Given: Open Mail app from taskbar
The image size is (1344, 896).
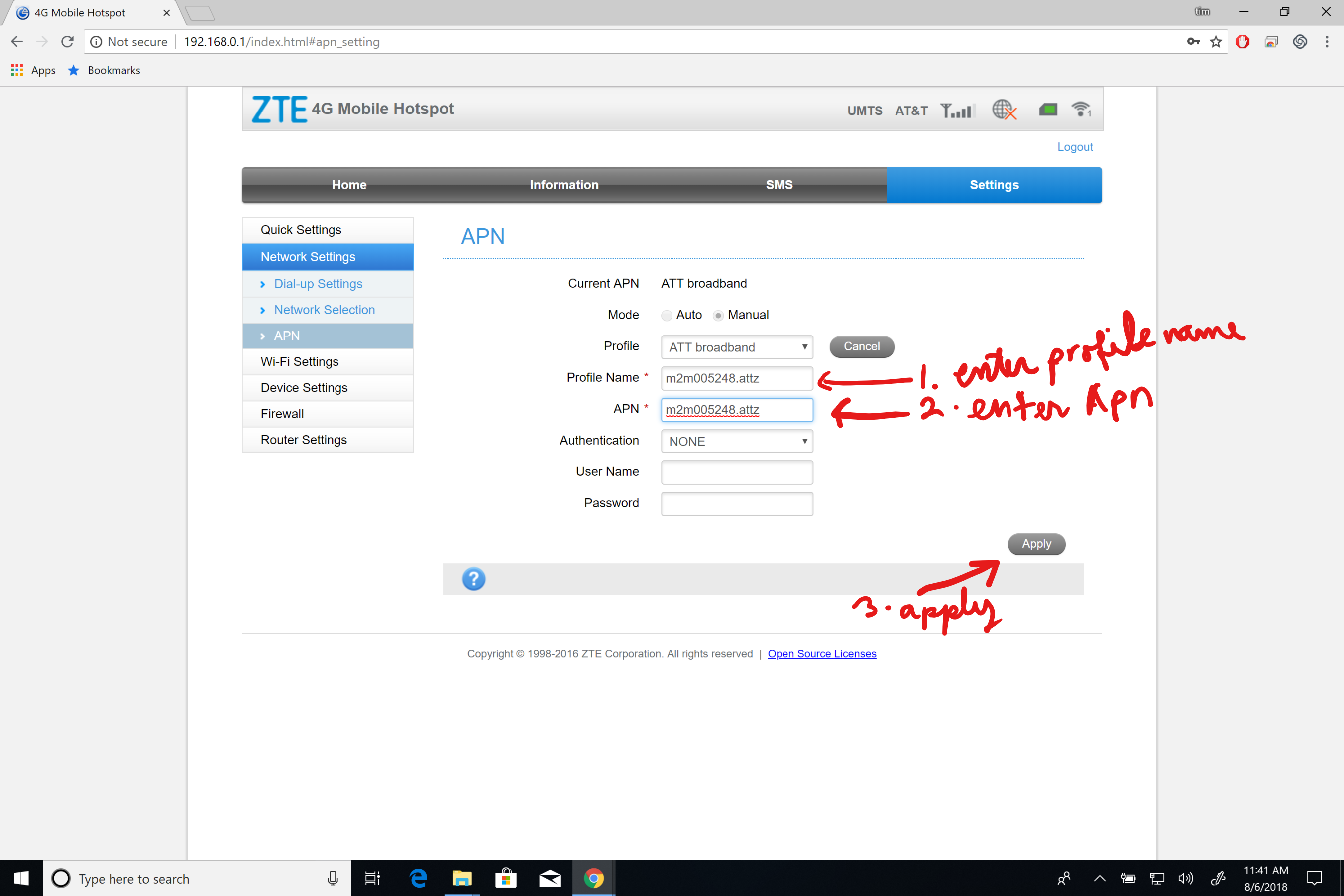Looking at the screenshot, I should pos(550,878).
